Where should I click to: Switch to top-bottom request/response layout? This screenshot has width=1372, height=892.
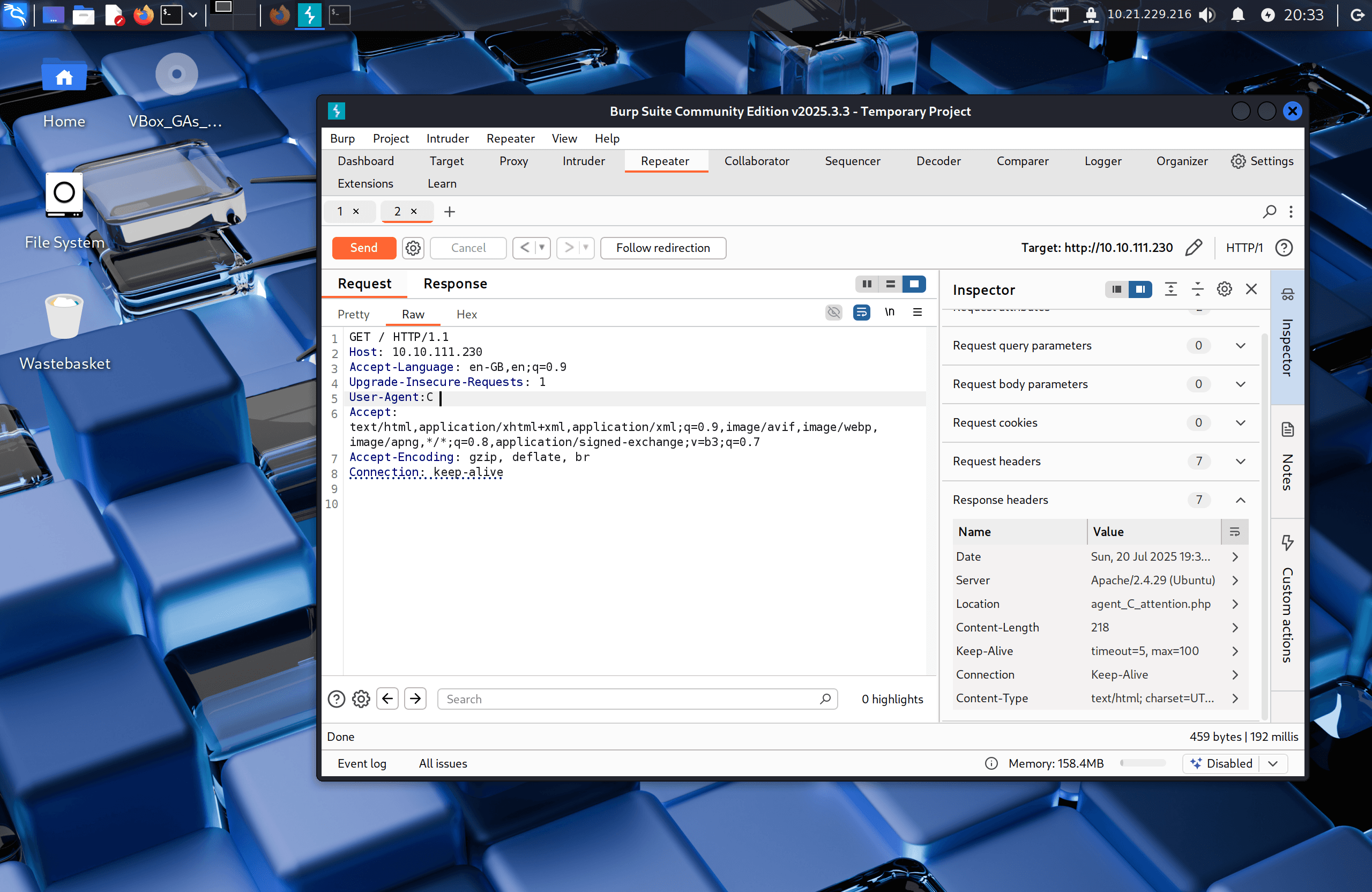890,284
